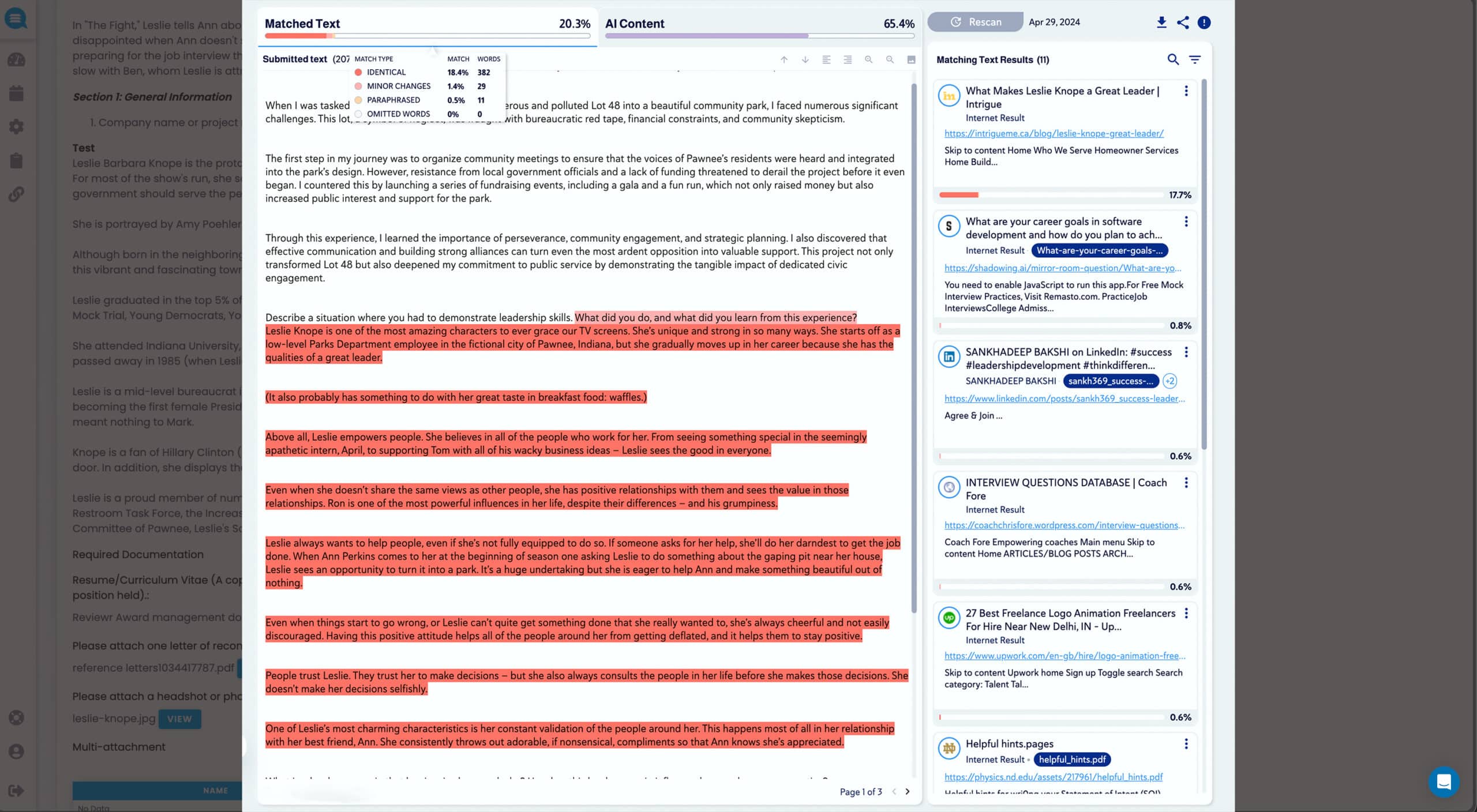Open intrigueme.ca leslie-knope-great-leader link
This screenshot has width=1477, height=812.
(1054, 133)
